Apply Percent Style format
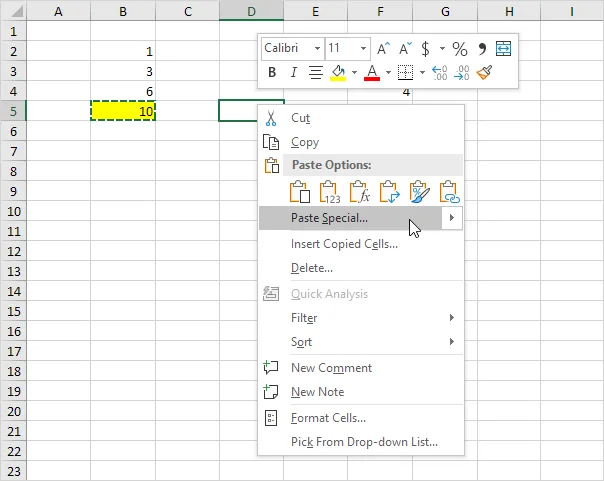The height and width of the screenshot is (481, 604). 459,48
